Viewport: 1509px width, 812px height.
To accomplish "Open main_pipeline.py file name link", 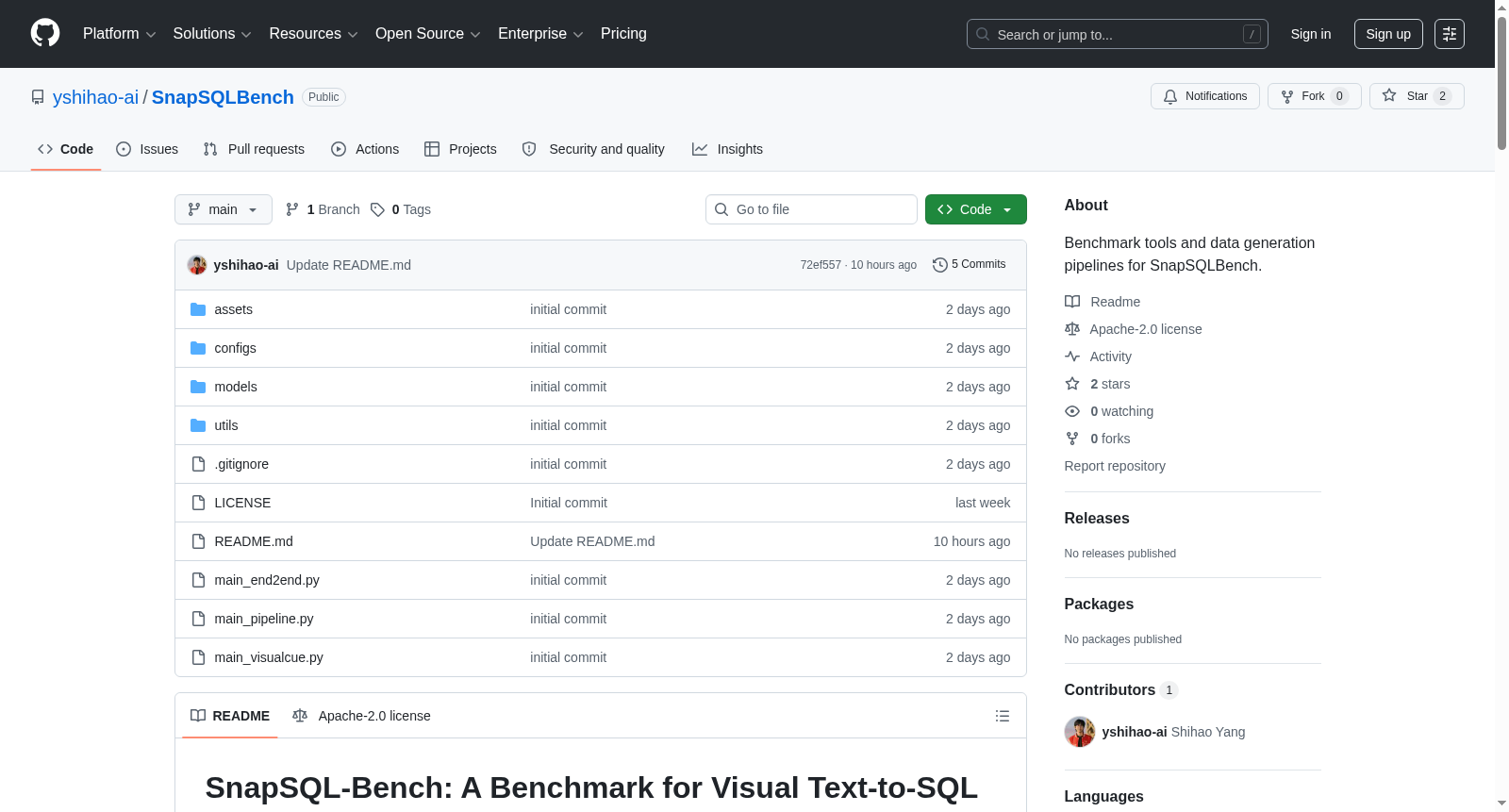I will [264, 619].
